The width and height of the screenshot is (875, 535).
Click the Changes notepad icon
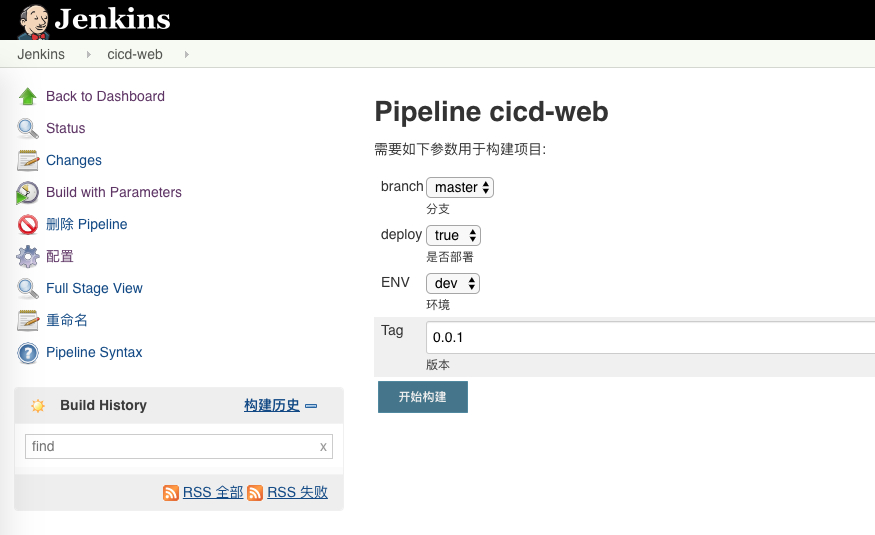point(28,161)
